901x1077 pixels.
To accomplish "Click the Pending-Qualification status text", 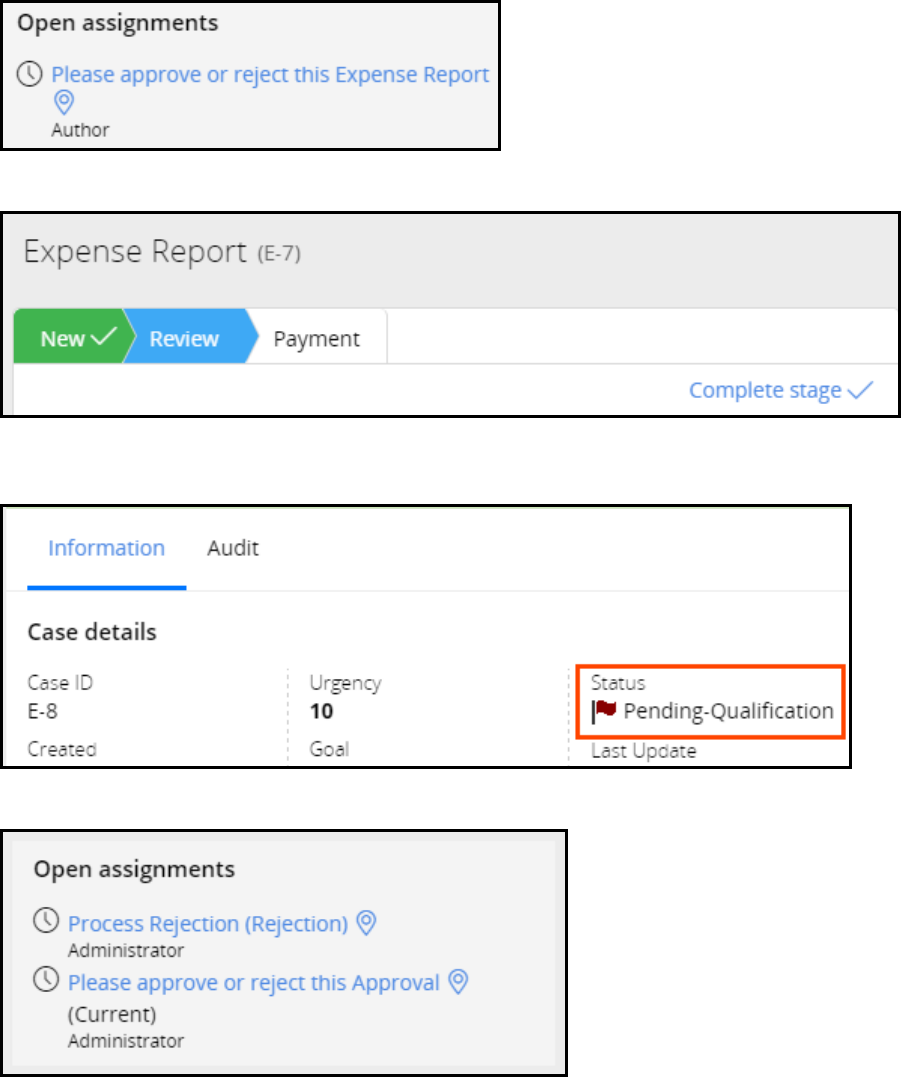I will tap(728, 711).
